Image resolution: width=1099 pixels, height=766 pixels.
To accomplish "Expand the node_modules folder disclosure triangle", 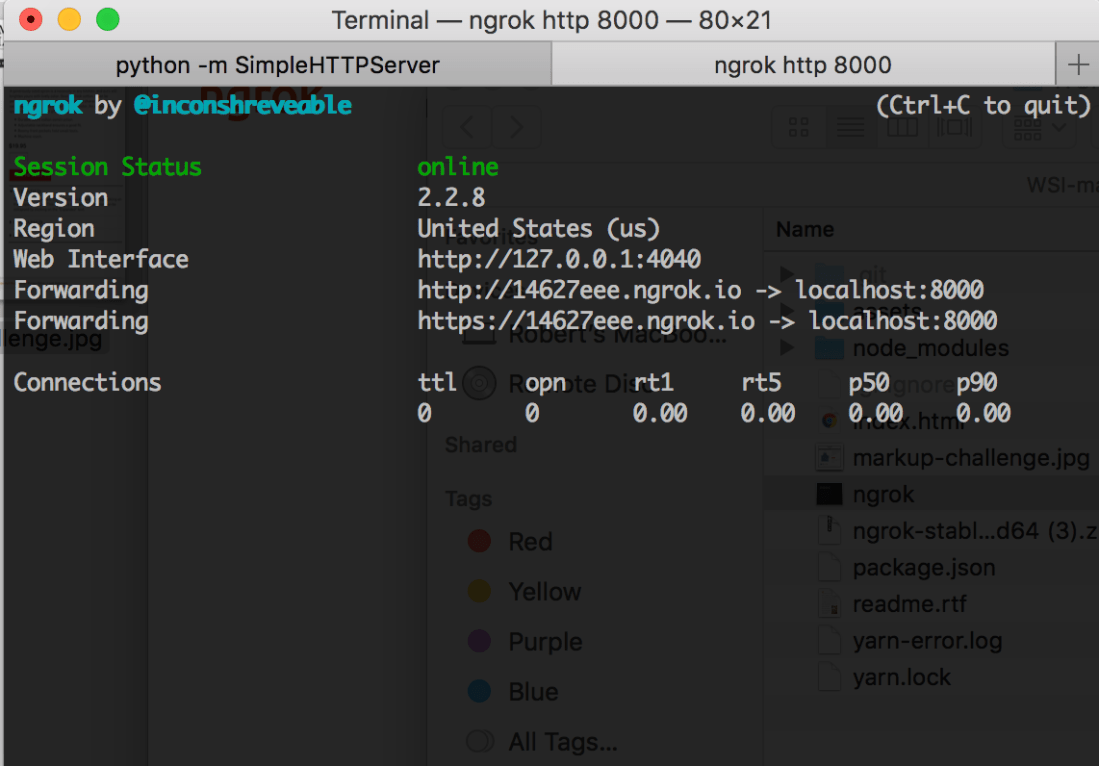I will (787, 348).
